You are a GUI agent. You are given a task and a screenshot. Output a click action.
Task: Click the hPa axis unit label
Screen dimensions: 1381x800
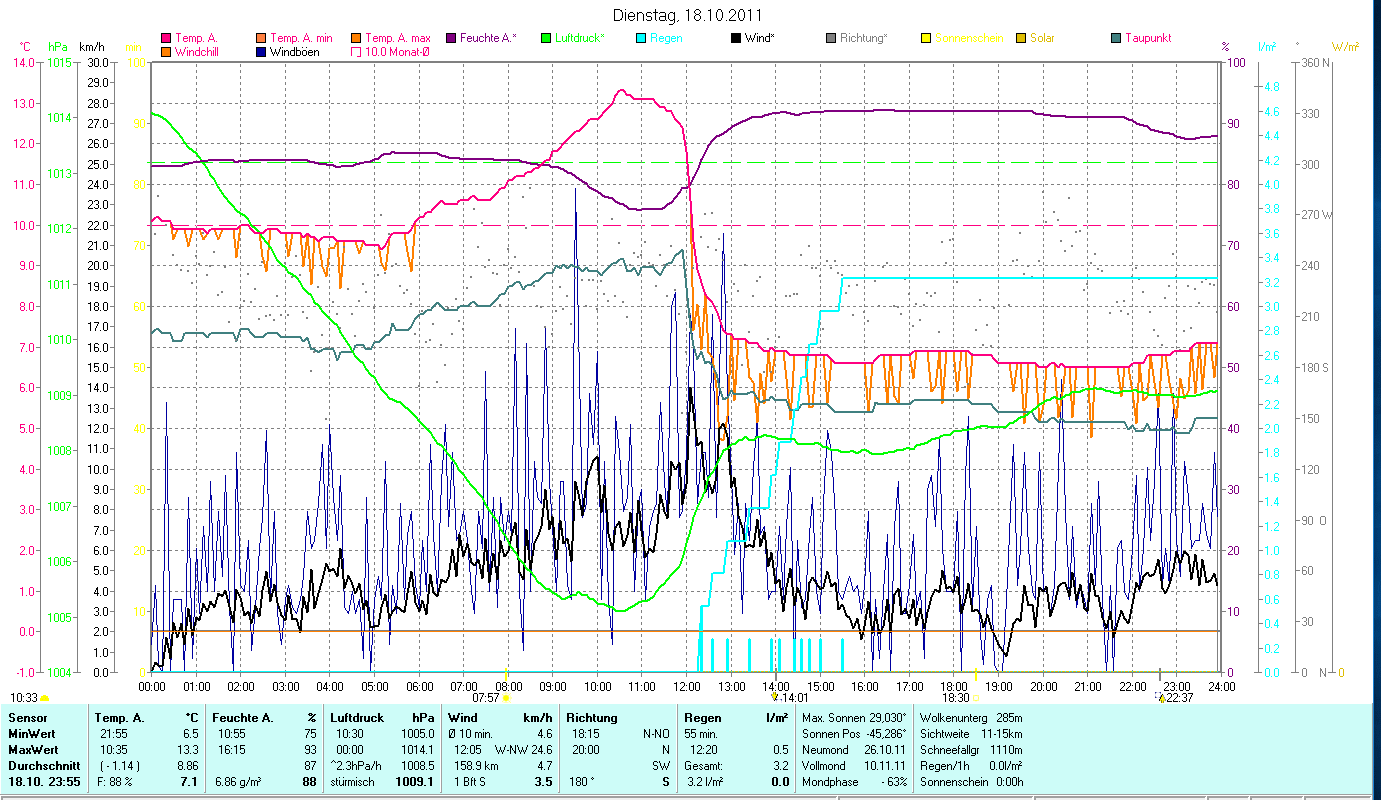pyautogui.click(x=58, y=47)
